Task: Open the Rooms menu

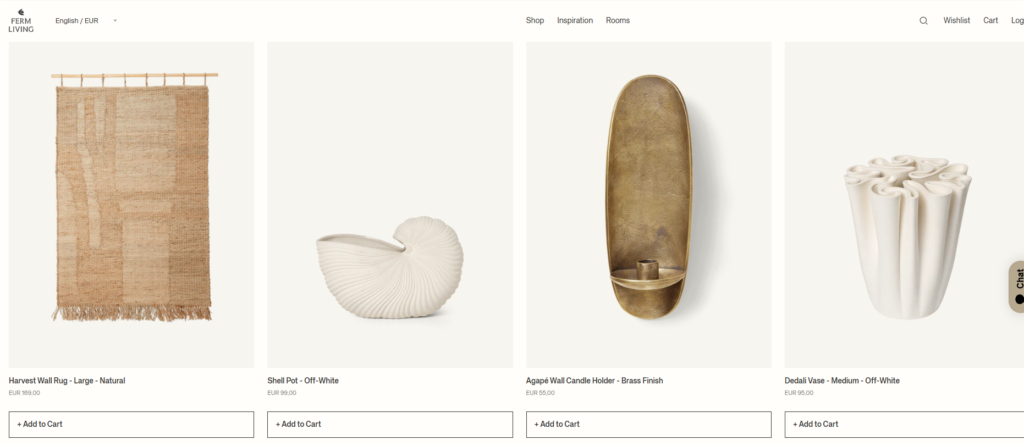Action: click(x=618, y=21)
